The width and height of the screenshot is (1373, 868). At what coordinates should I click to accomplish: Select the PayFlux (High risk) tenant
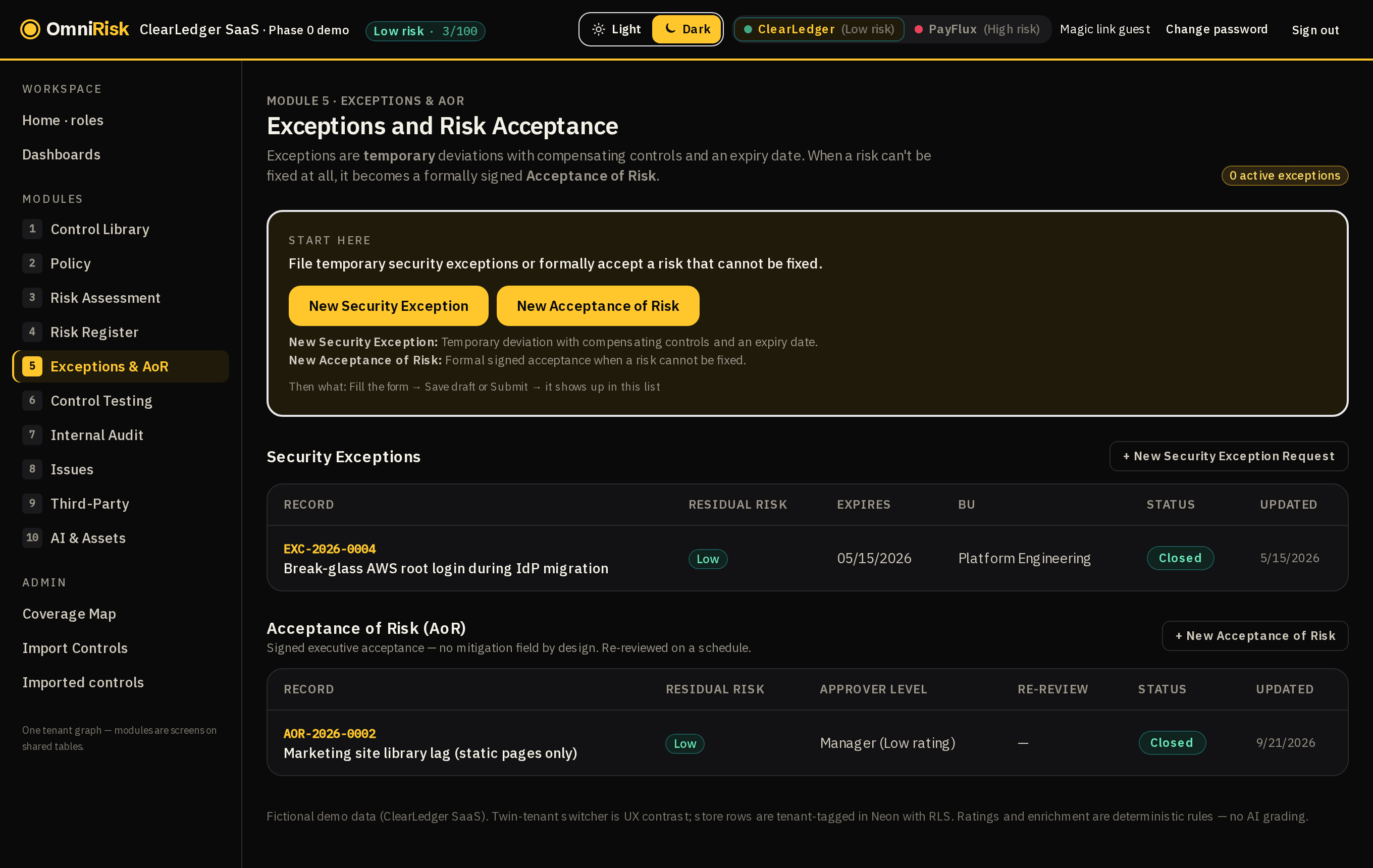point(977,29)
